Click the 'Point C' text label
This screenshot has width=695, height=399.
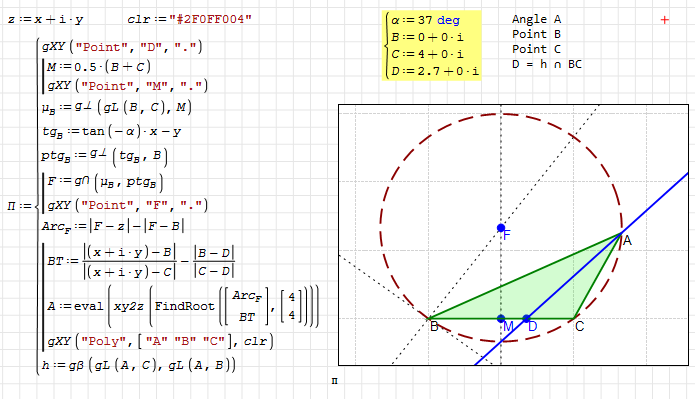click(536, 49)
